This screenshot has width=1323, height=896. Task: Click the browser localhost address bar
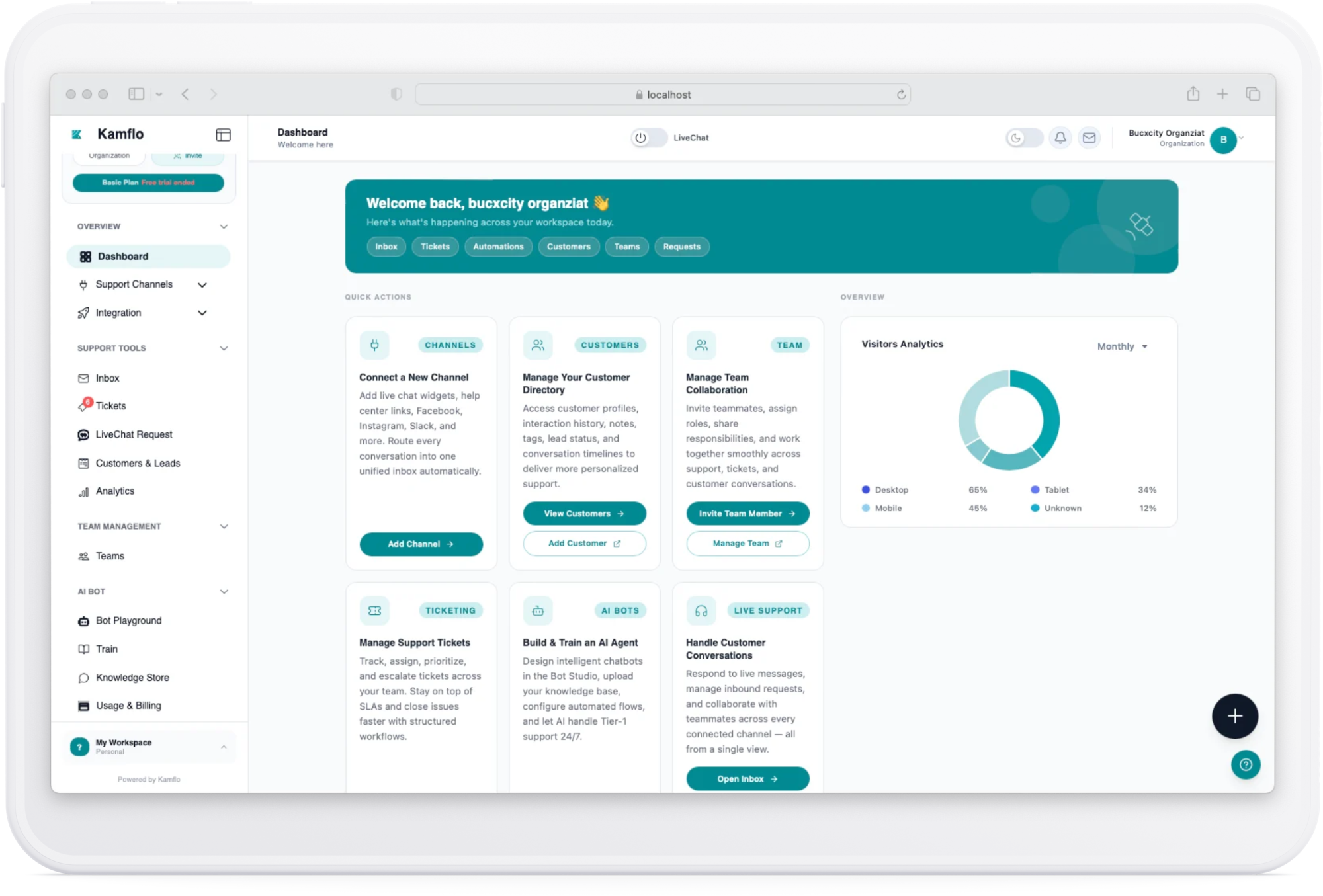tap(662, 95)
